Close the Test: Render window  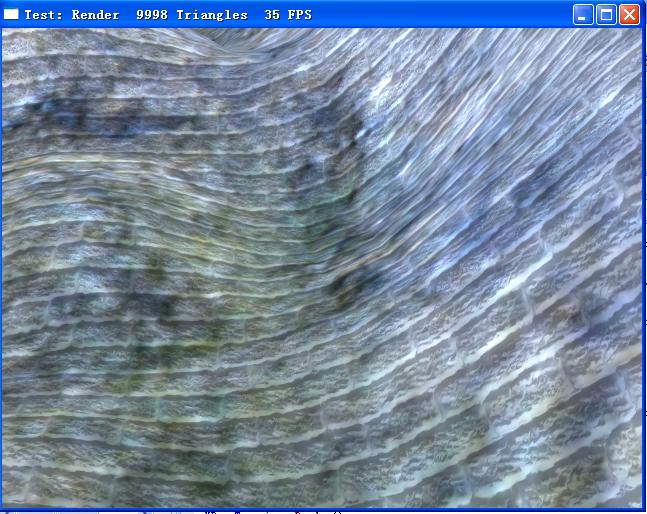coord(630,15)
